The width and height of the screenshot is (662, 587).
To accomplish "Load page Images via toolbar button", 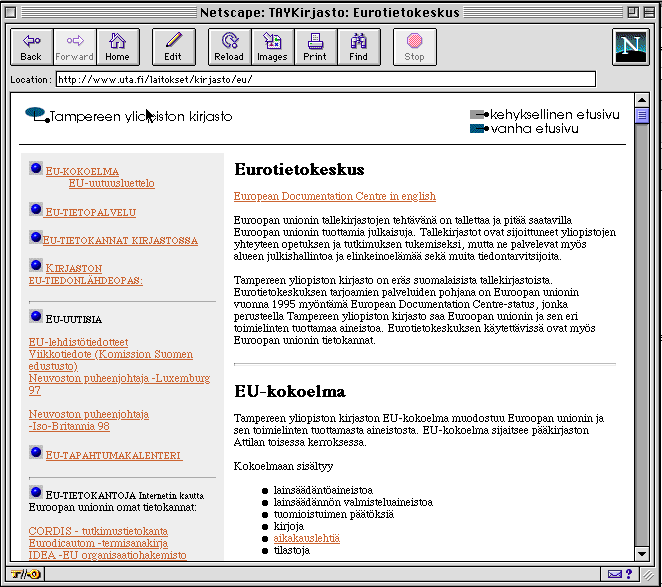I will [273, 47].
